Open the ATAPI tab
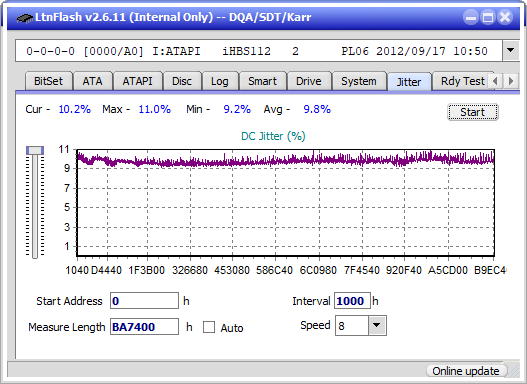The height and width of the screenshot is (384, 527). tap(137, 81)
